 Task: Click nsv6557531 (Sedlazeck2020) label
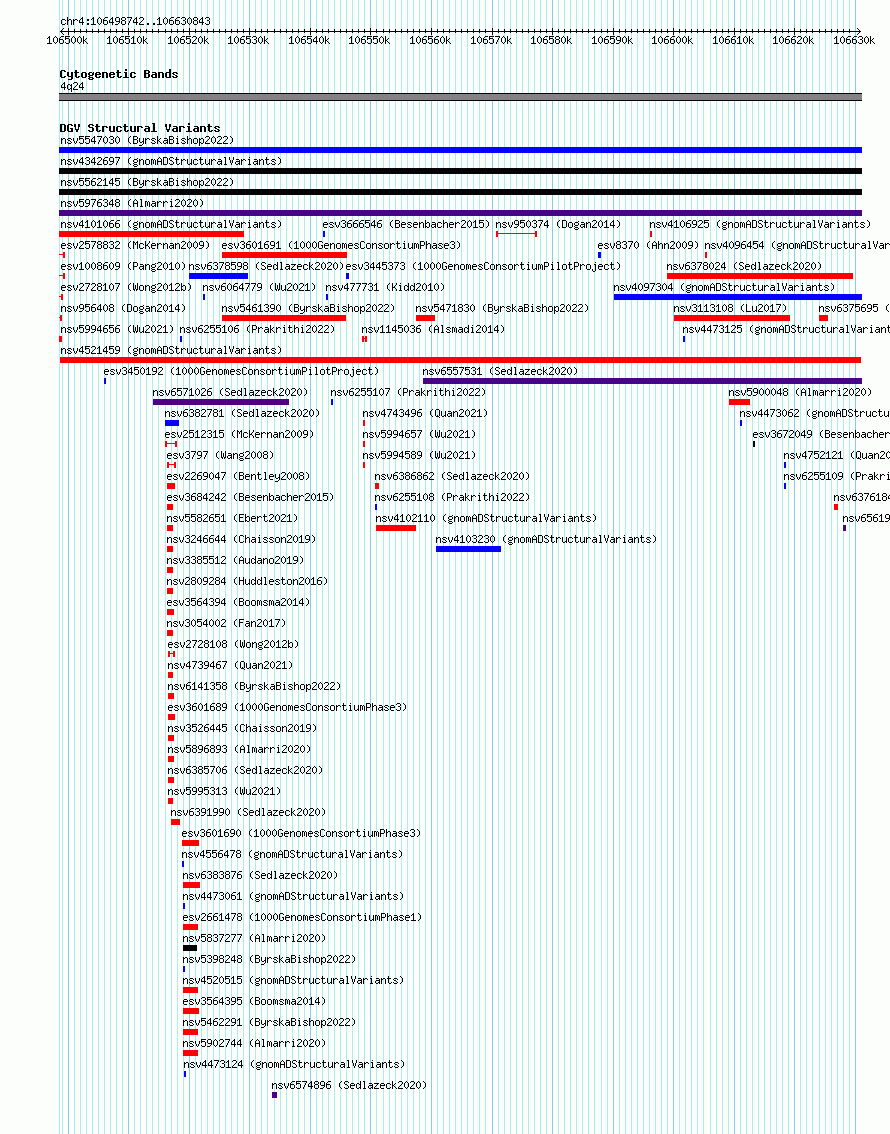click(x=500, y=371)
